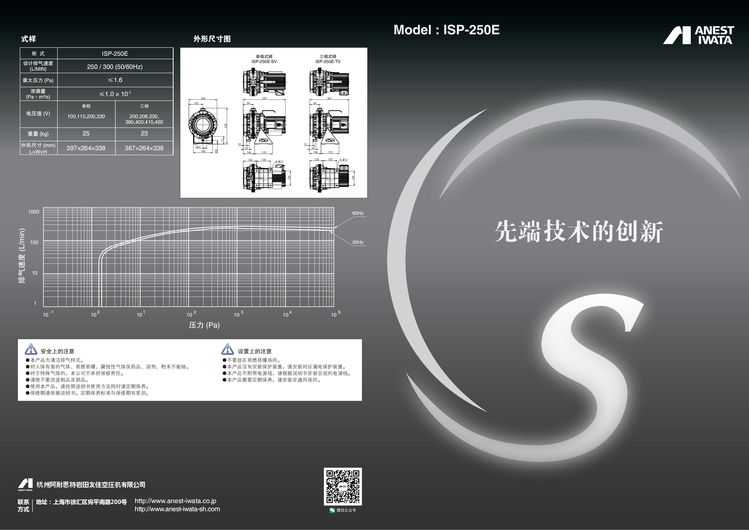Click the ISP-250E-TV three-phase drawing label
Screen dimensions: 749x530
click(327, 62)
